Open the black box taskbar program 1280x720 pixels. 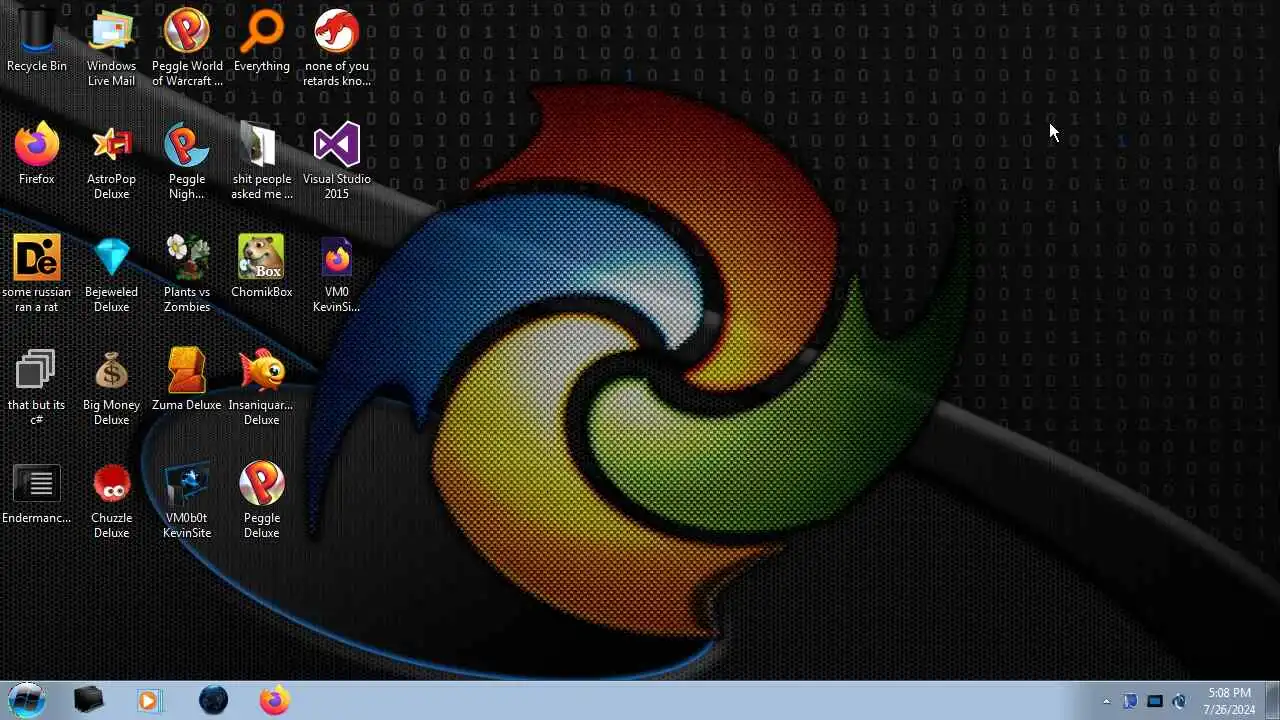point(89,700)
